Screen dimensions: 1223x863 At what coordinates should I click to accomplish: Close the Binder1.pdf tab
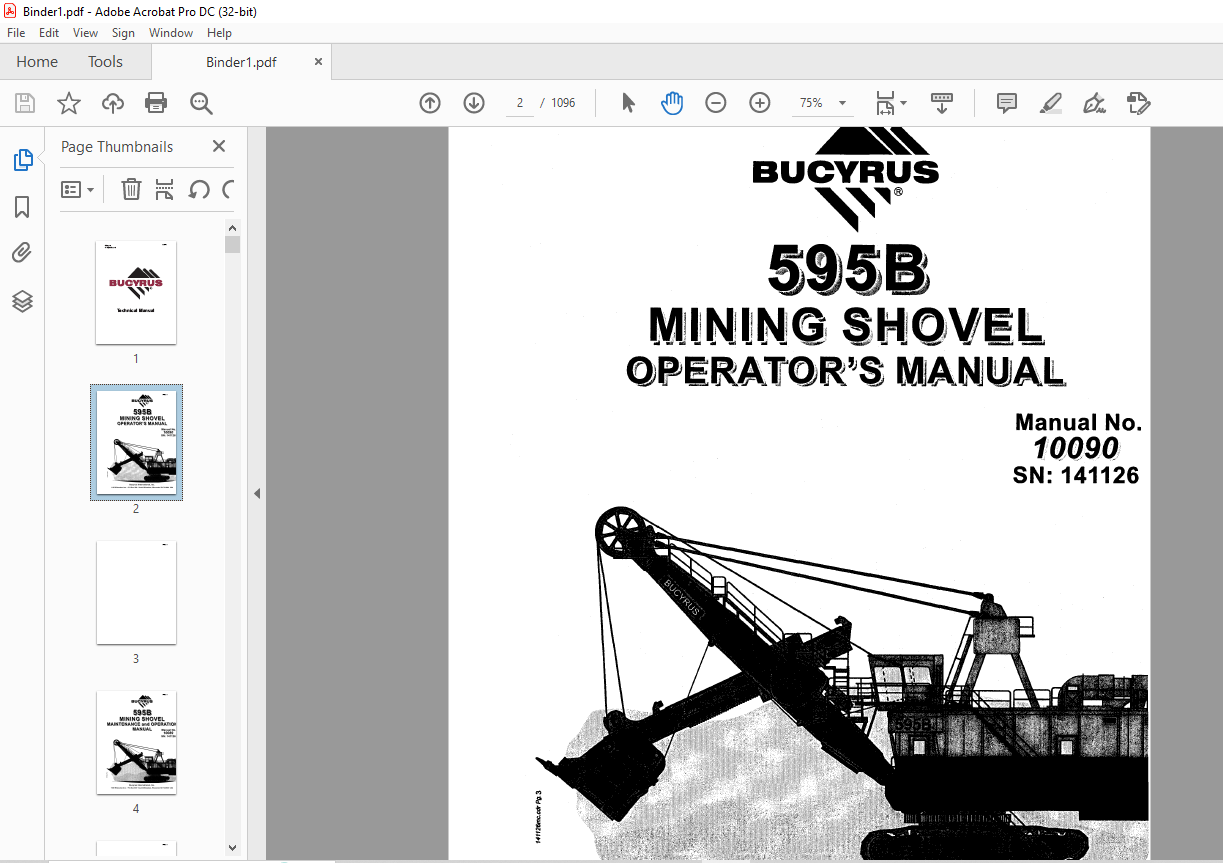(319, 61)
